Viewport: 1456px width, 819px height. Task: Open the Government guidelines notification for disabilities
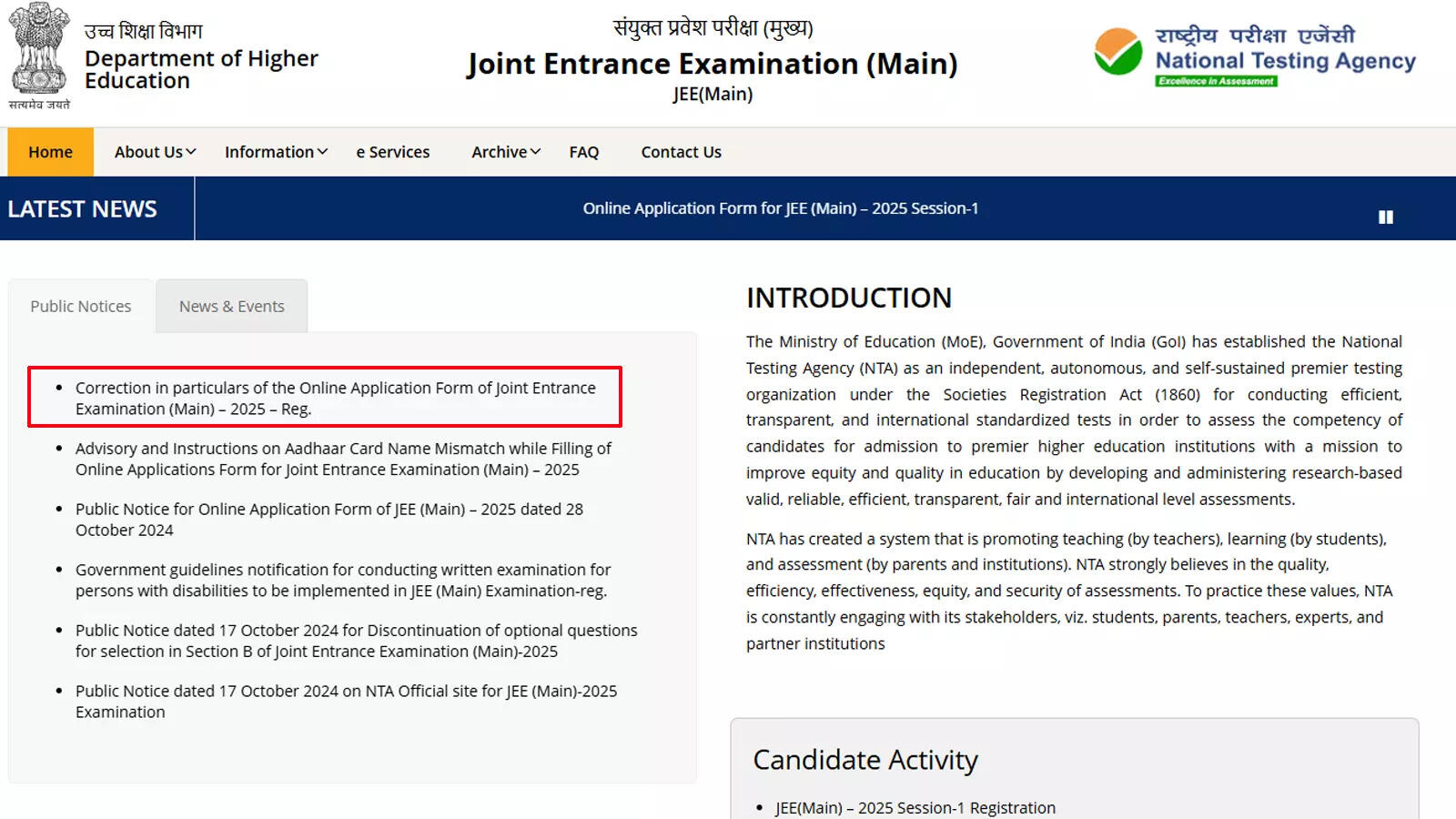click(341, 580)
